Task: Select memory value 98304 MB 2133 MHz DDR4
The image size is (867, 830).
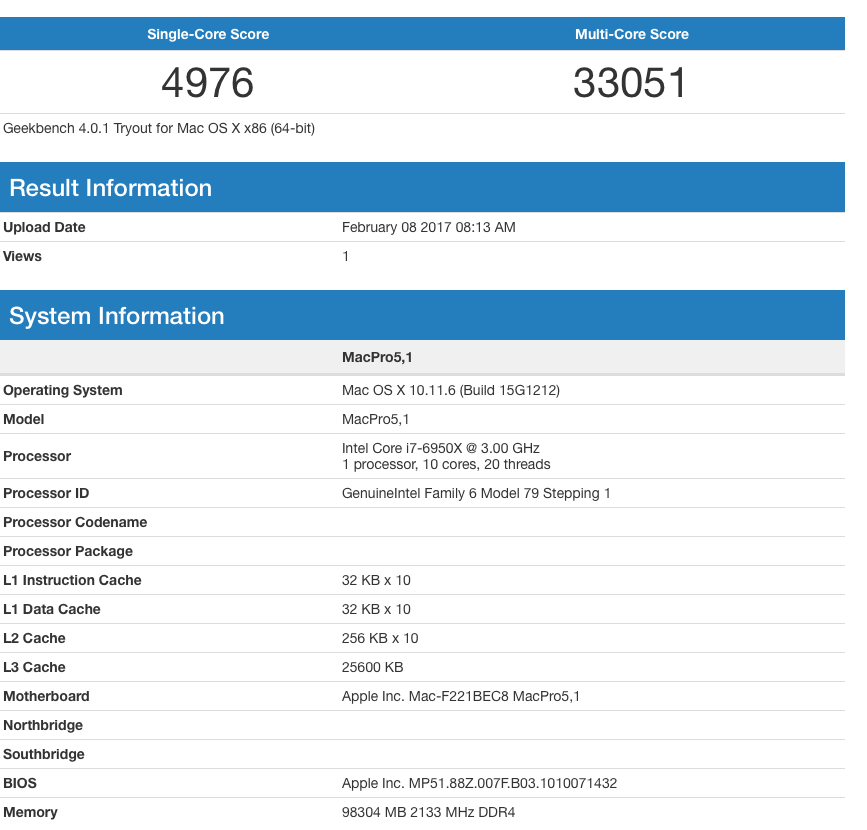Action: coord(429,812)
